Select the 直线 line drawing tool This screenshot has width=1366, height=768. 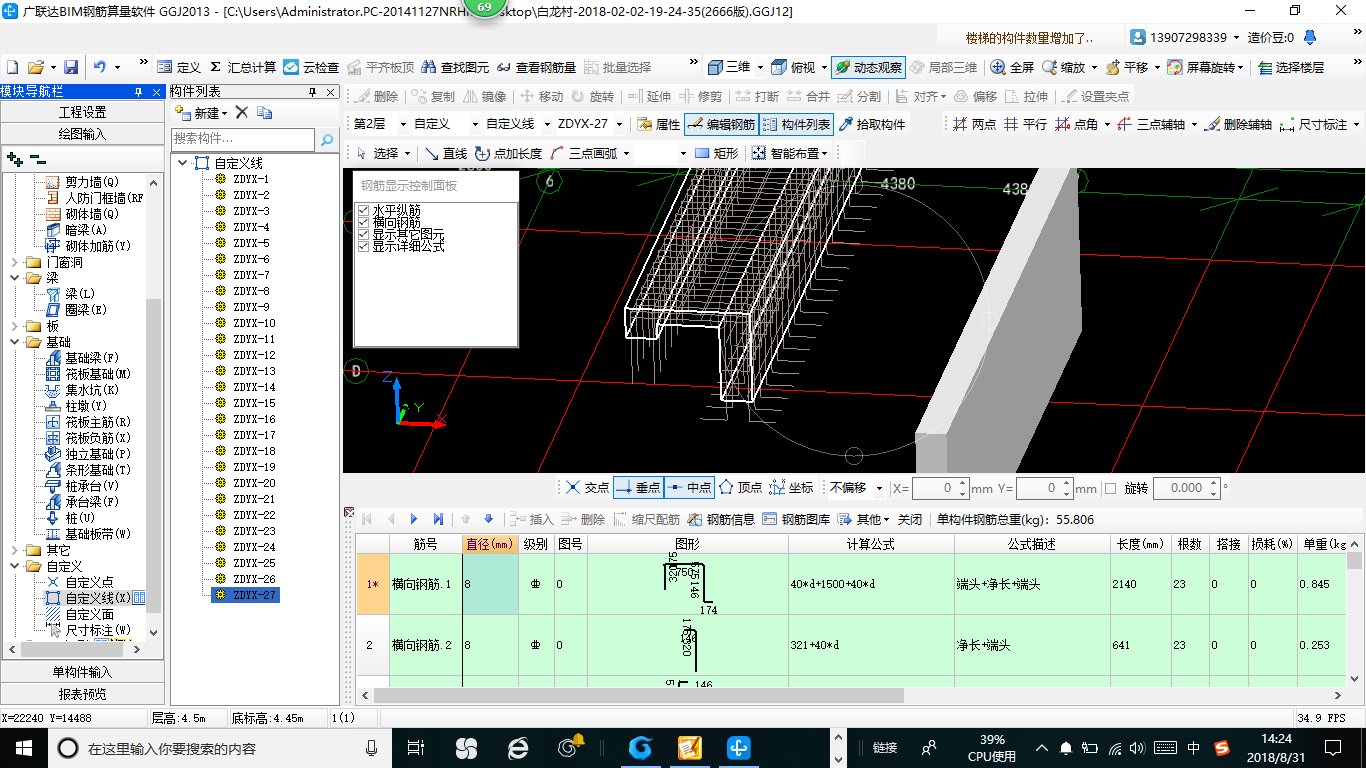(446, 153)
